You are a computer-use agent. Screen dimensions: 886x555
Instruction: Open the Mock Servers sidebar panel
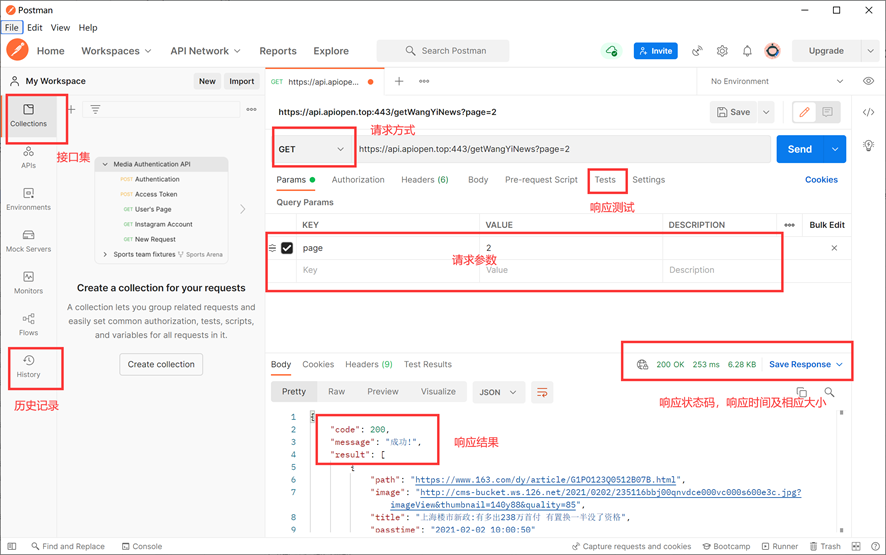(28, 241)
